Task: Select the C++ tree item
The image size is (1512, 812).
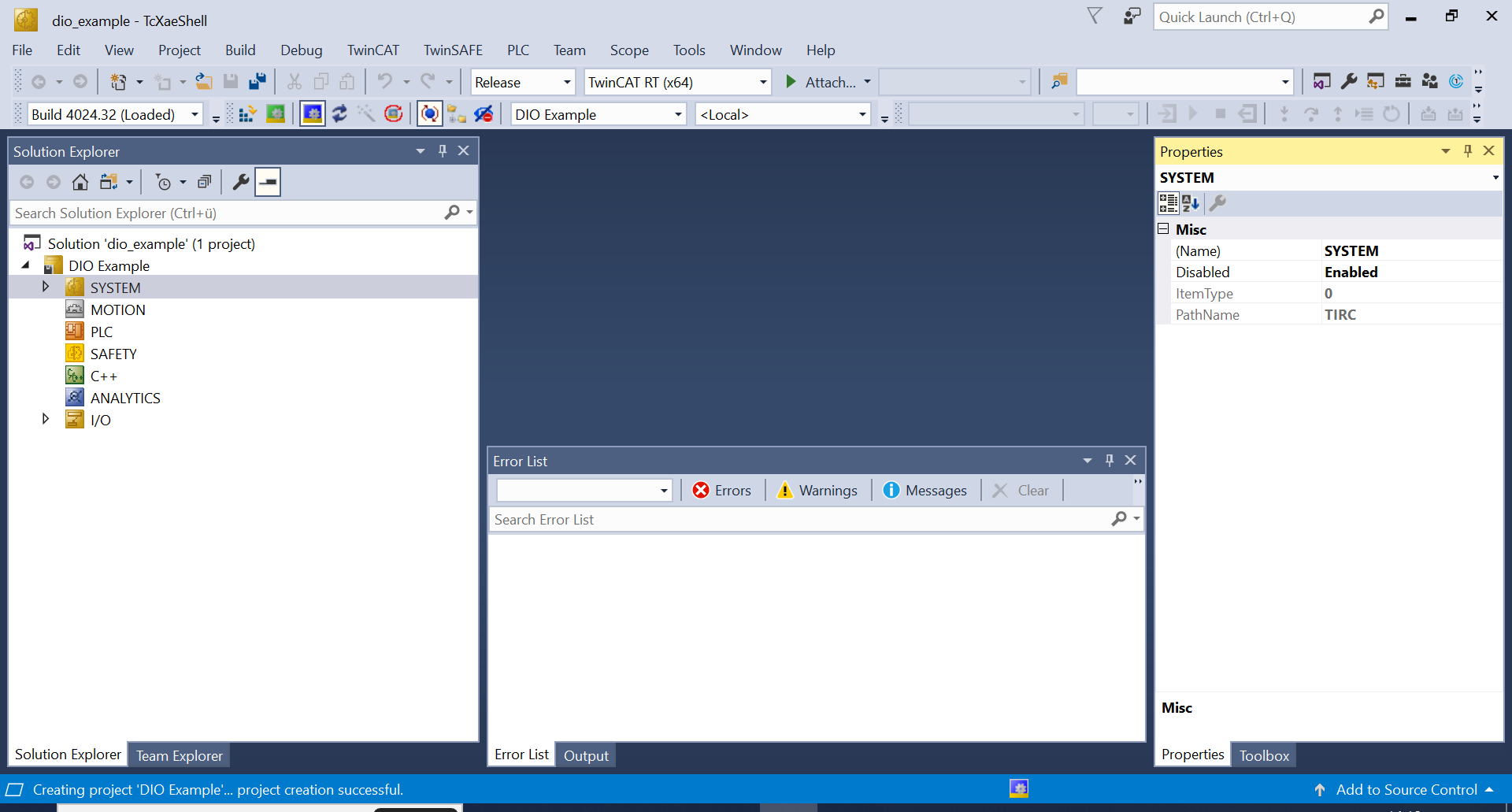Action: click(x=103, y=376)
